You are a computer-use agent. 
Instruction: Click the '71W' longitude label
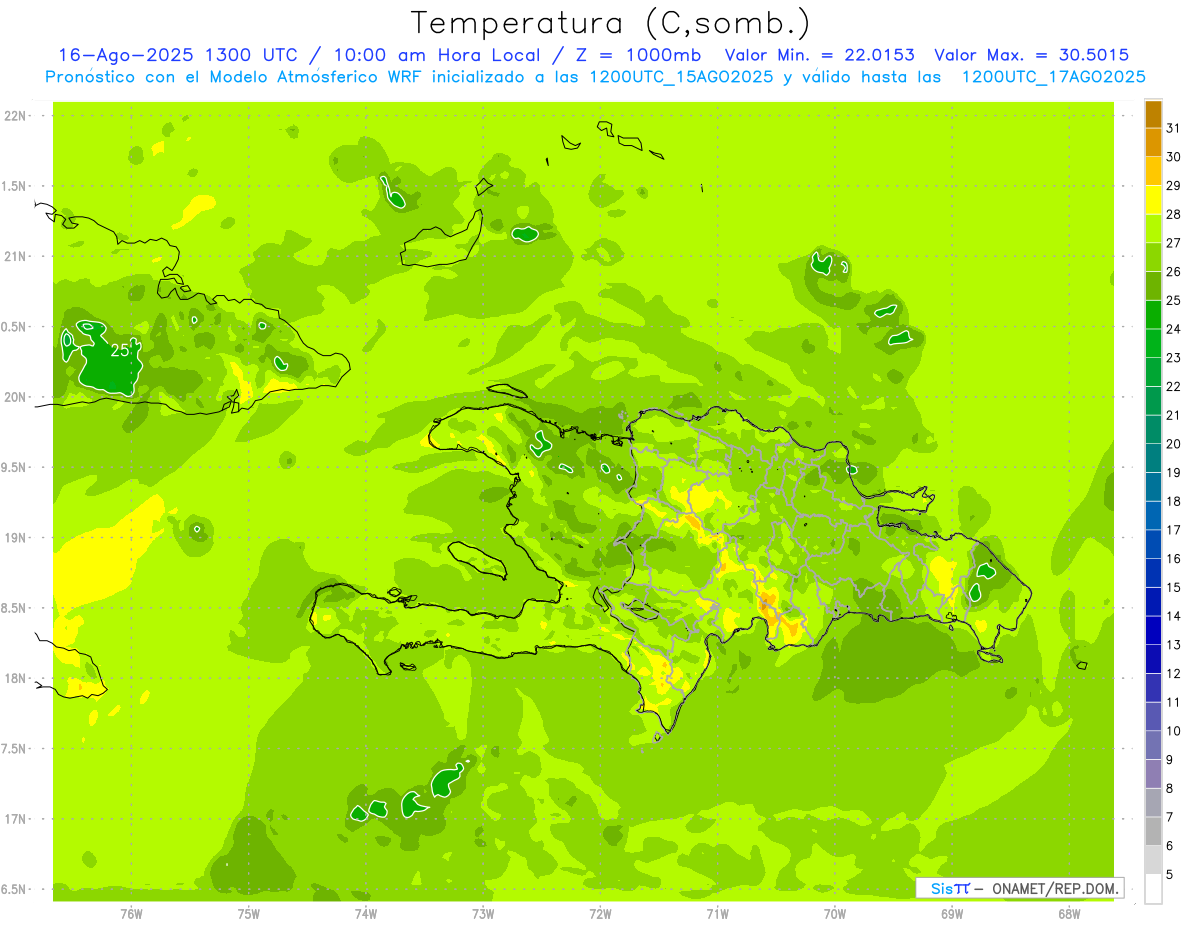717,914
